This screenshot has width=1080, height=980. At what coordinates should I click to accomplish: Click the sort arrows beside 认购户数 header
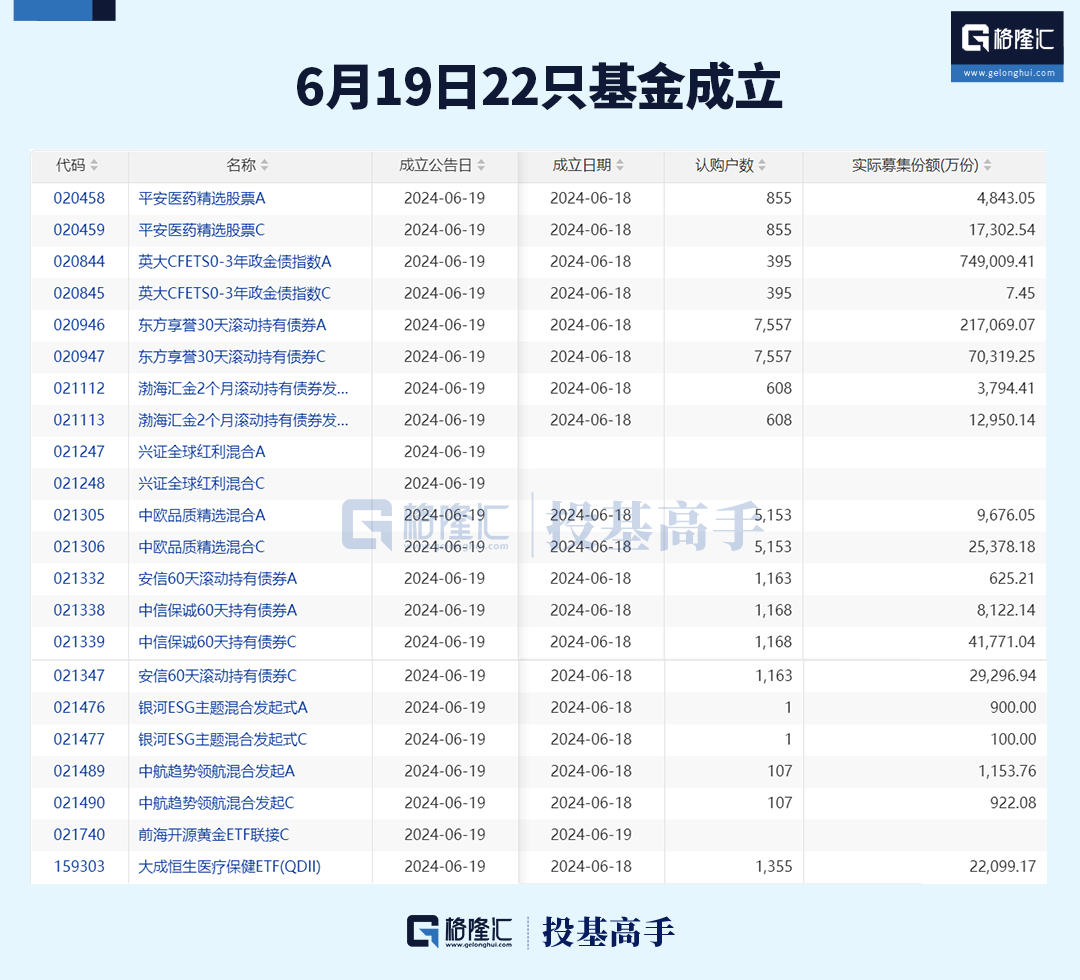[763, 166]
